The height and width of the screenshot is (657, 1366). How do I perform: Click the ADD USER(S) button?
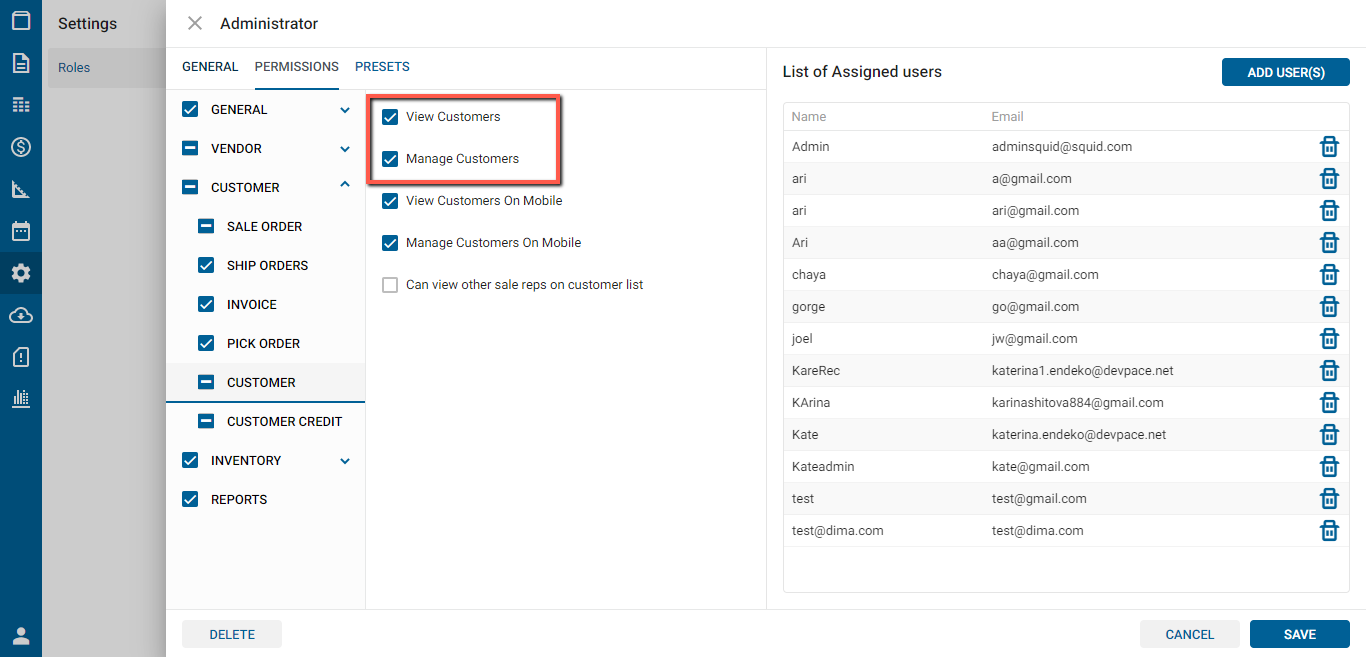(1285, 72)
